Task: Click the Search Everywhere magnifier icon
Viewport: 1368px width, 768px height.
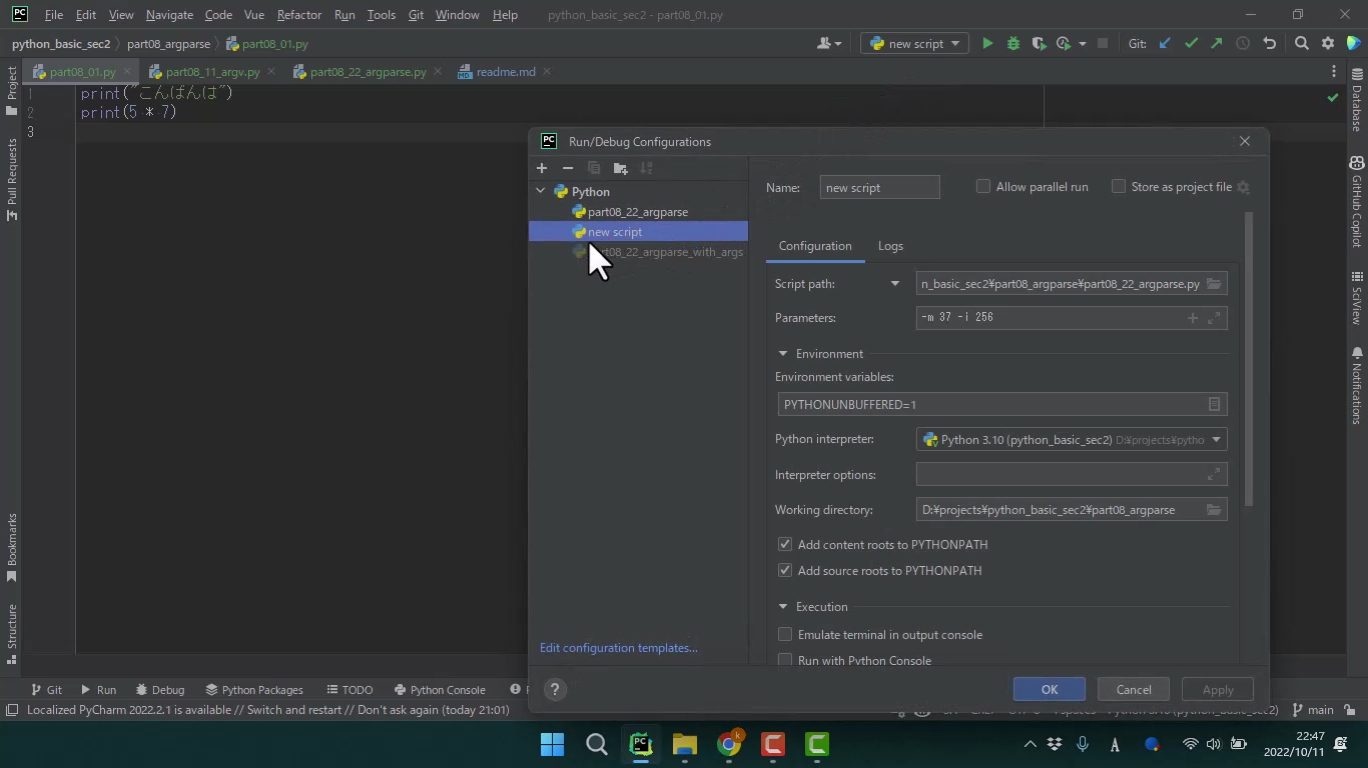Action: 1301,43
